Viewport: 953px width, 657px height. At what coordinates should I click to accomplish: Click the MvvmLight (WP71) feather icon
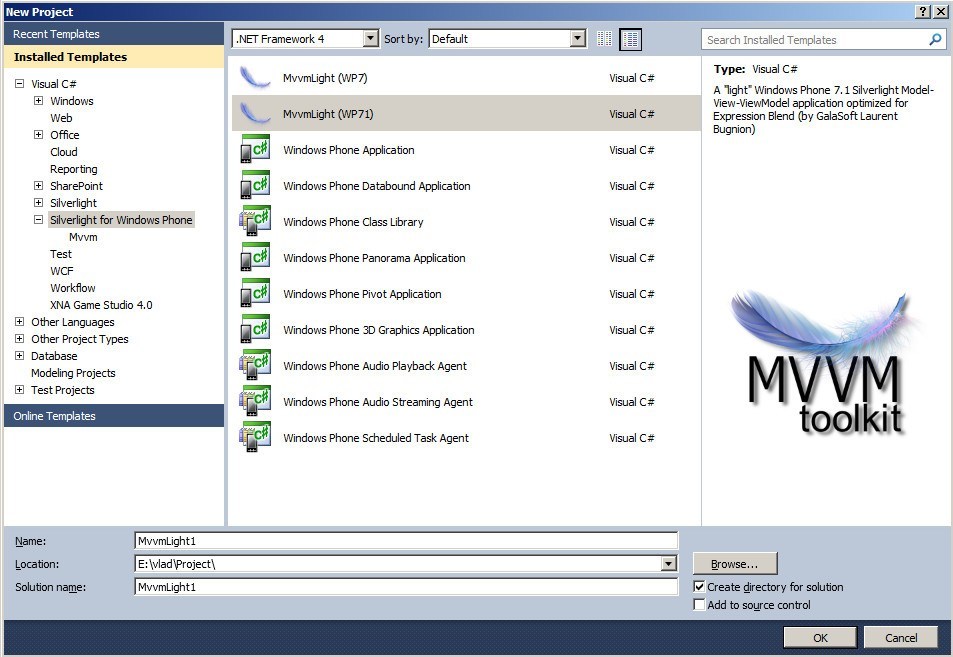(255, 114)
